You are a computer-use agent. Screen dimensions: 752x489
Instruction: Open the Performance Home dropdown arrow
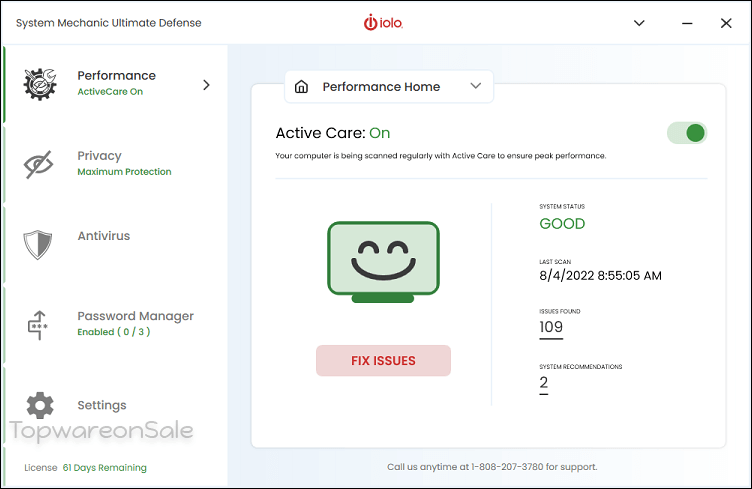[x=475, y=86]
